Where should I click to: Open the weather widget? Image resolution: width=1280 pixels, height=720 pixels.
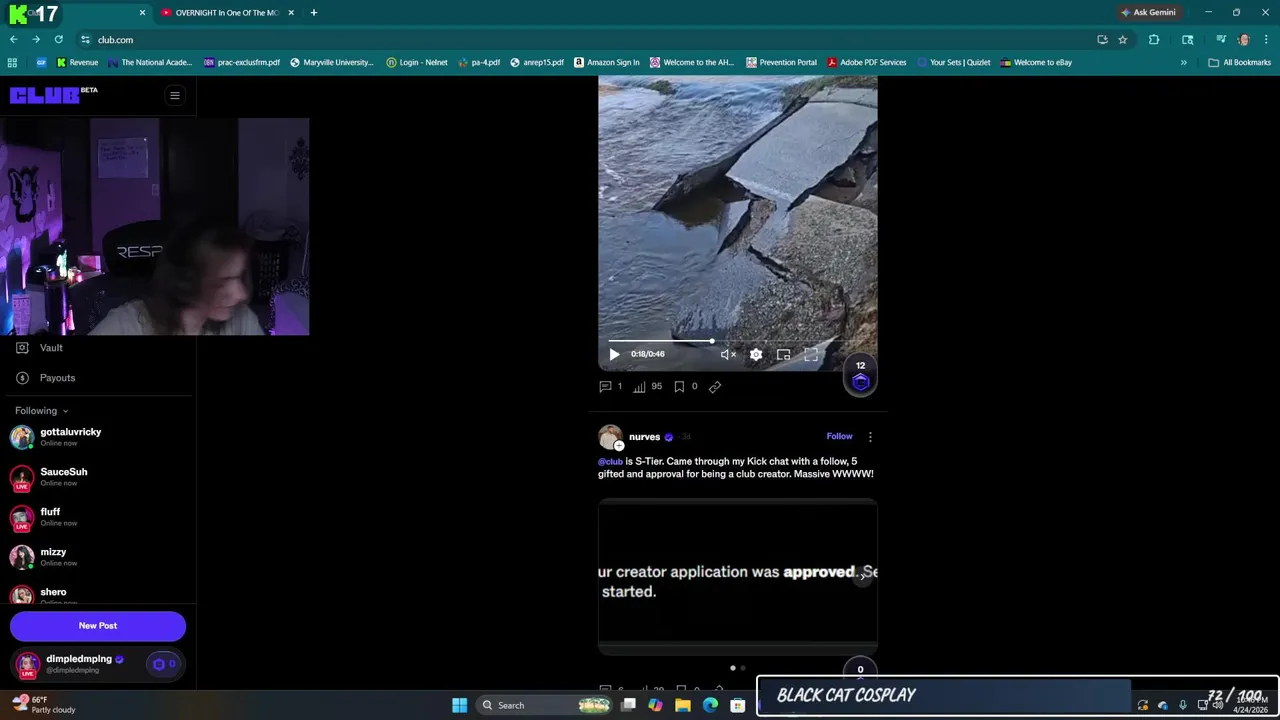45,704
